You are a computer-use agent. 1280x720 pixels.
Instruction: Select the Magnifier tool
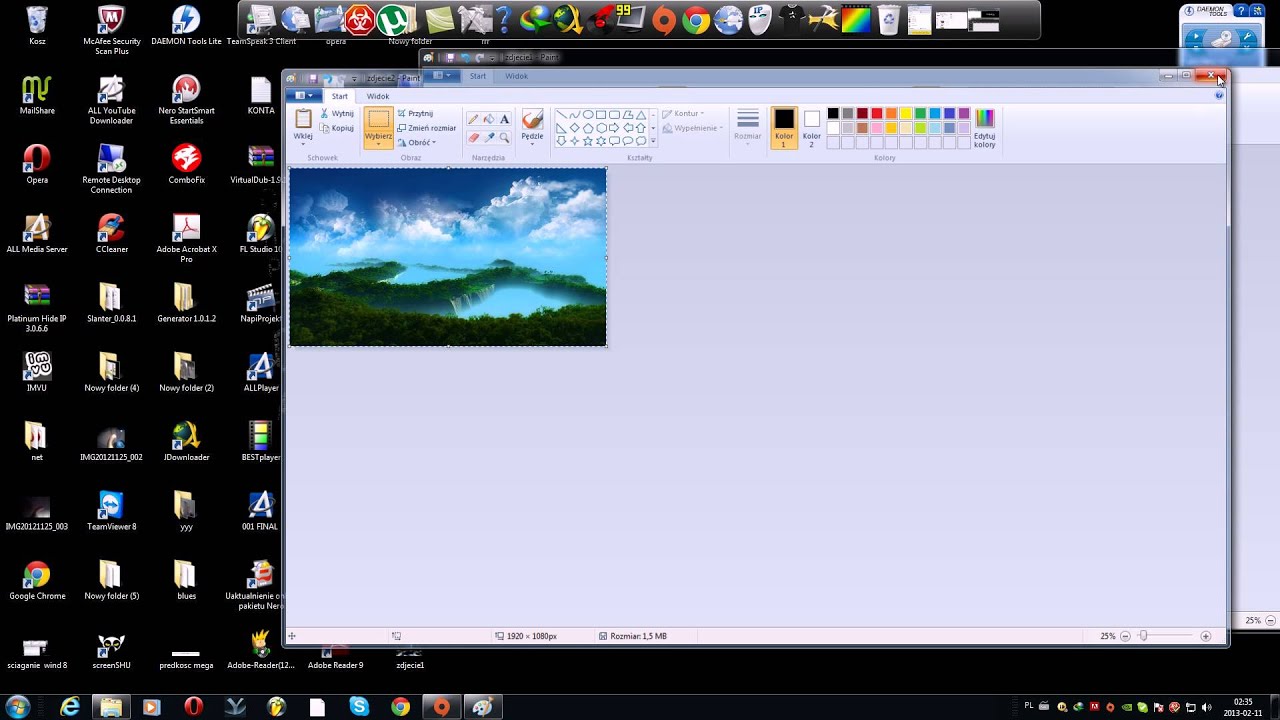[504, 138]
